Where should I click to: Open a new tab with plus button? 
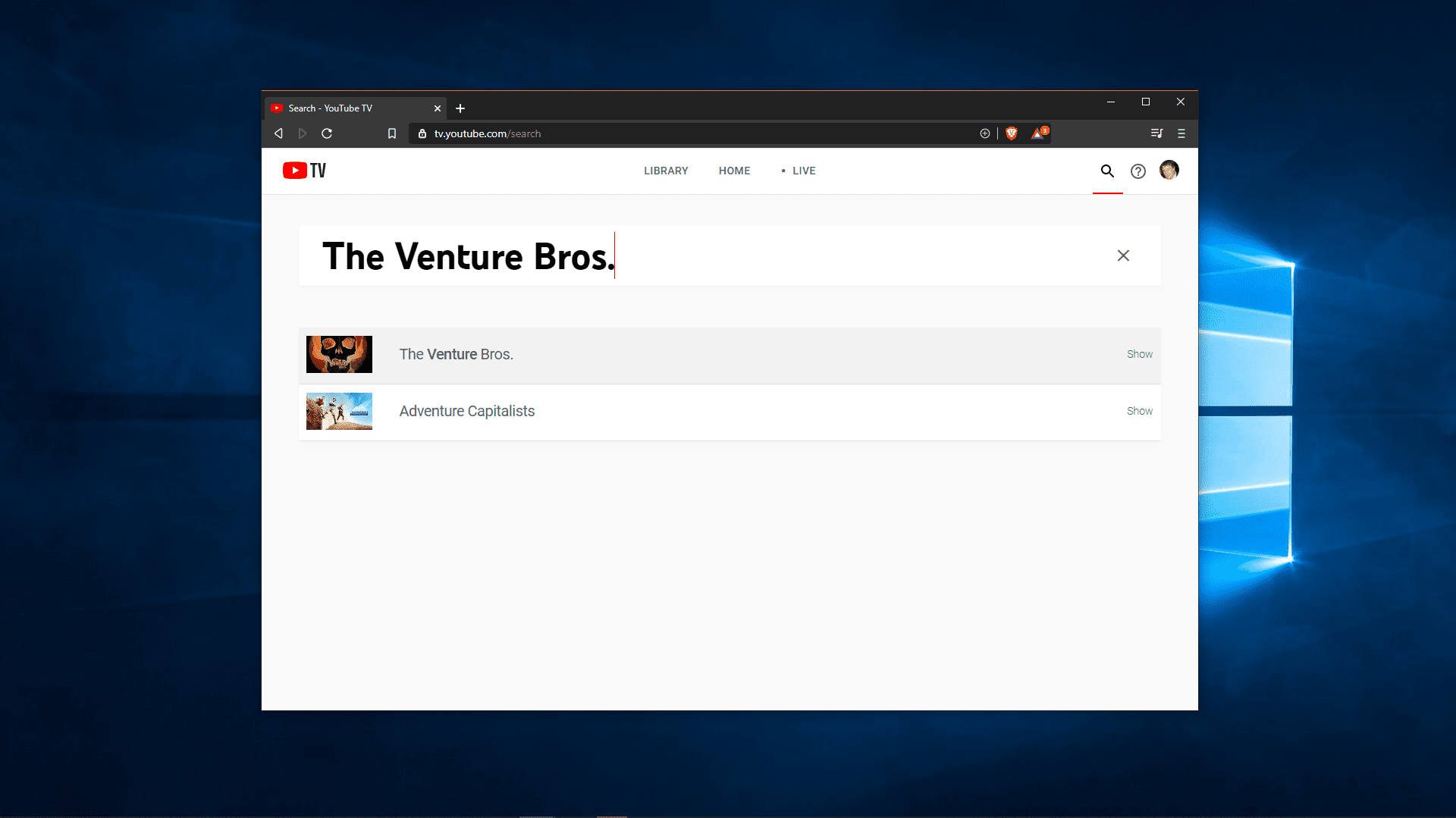tap(460, 108)
